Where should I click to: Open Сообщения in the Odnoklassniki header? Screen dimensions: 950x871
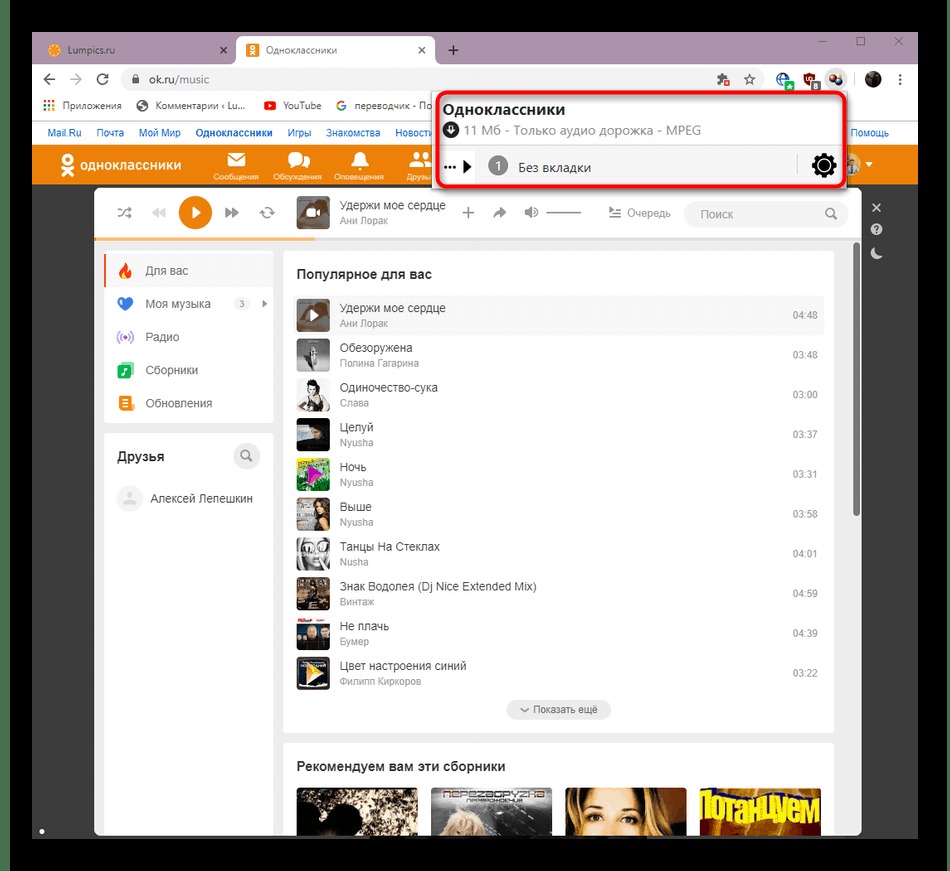[236, 166]
